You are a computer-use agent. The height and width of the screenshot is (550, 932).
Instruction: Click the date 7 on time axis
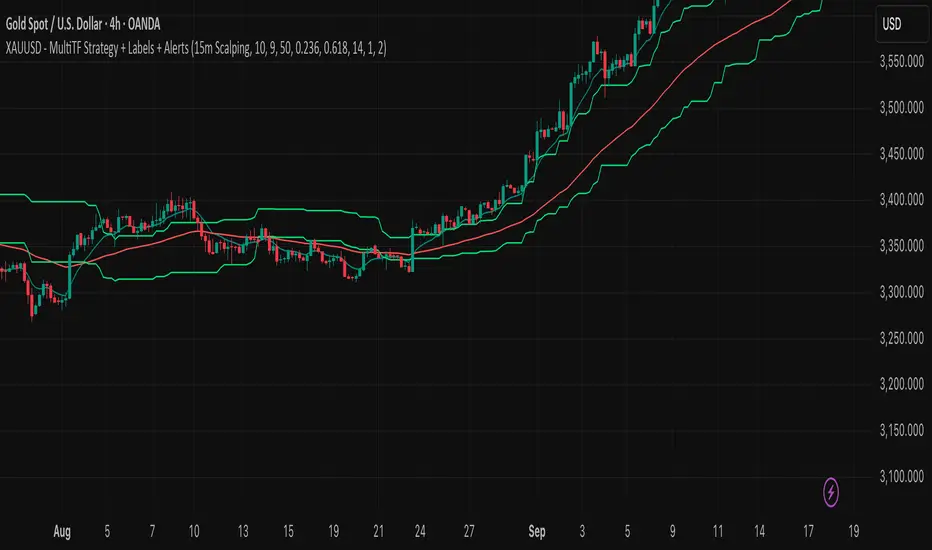click(x=152, y=532)
